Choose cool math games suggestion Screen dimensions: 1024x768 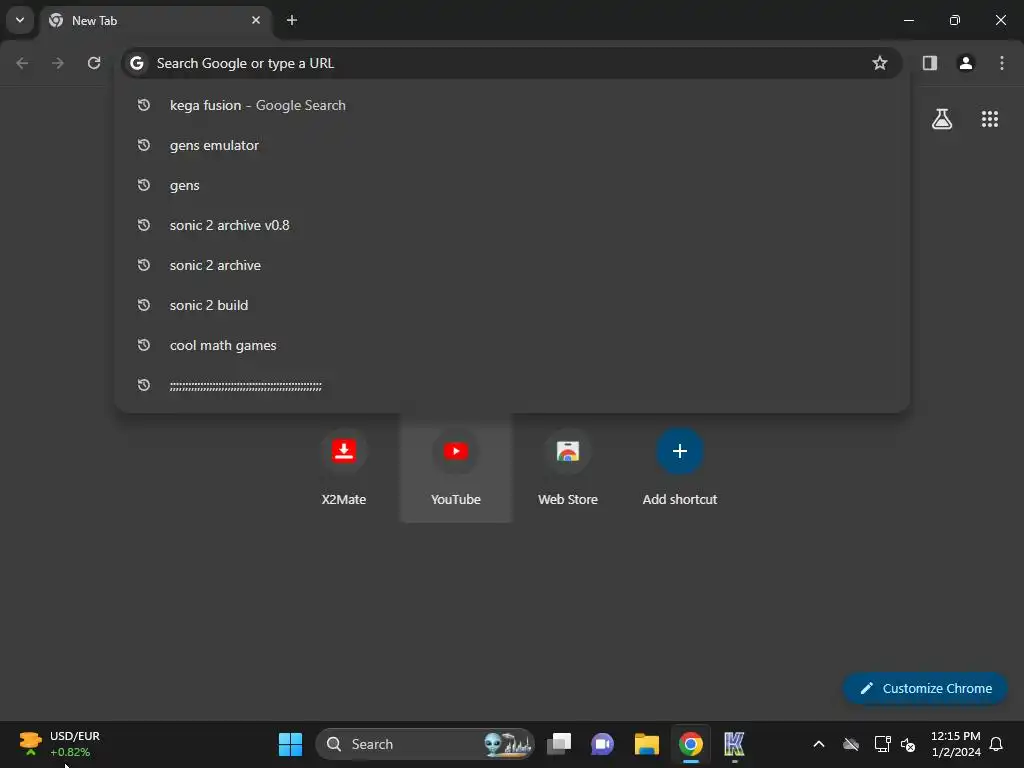pyautogui.click(x=512, y=345)
